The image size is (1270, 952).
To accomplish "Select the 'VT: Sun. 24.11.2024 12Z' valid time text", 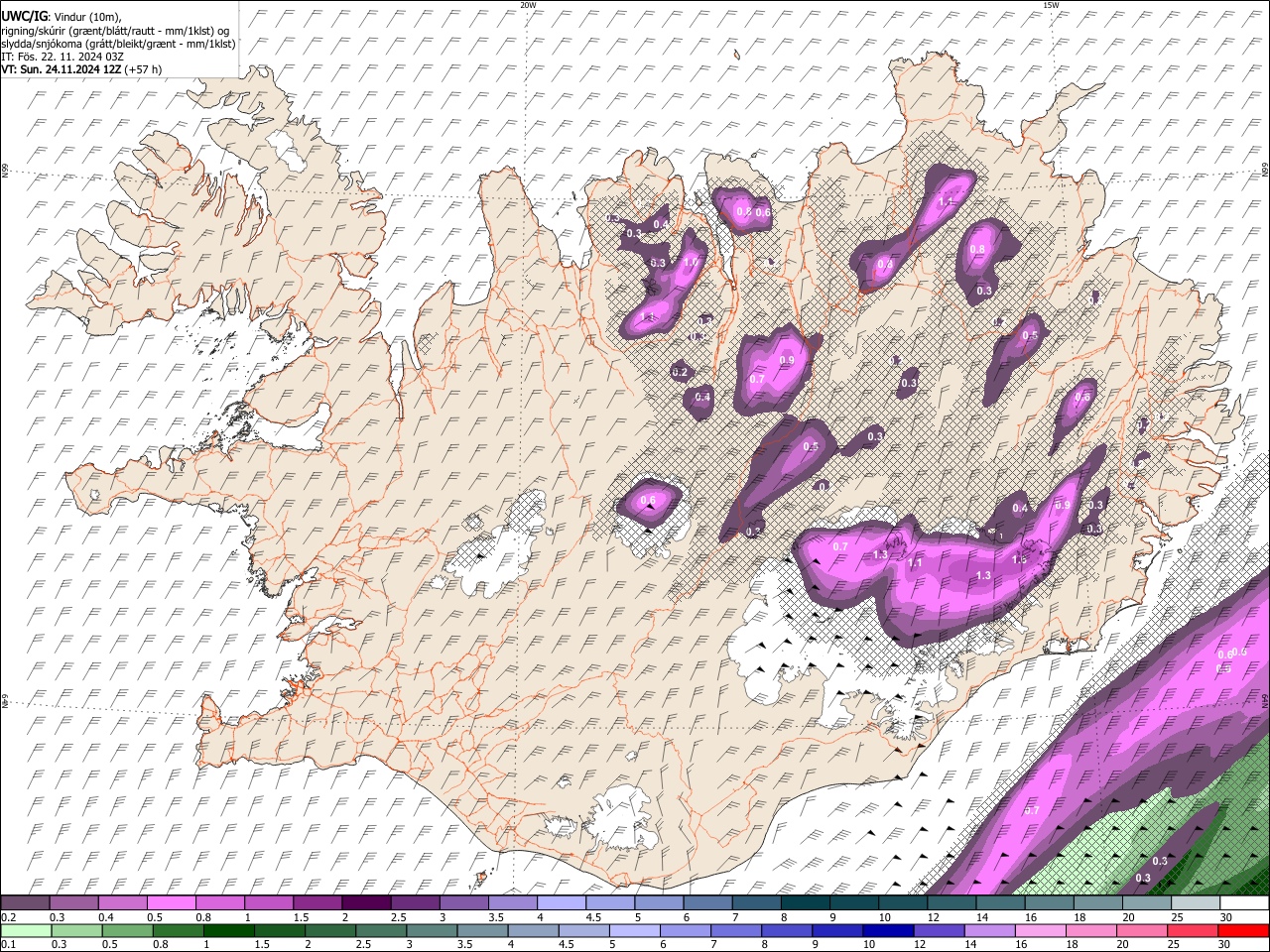I will [62, 69].
